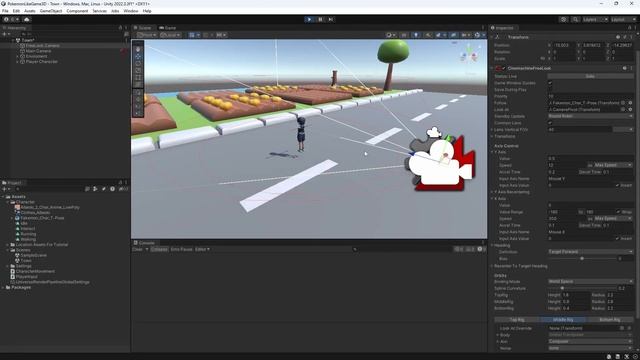
Task: Toggle Common Lens checkbox
Action: point(550,123)
